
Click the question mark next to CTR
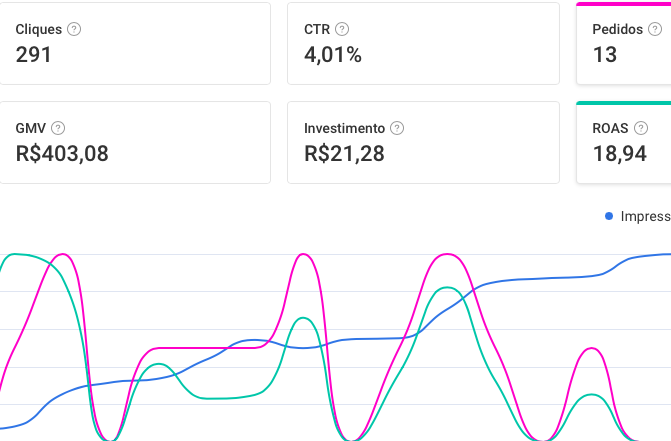pyautogui.click(x=343, y=29)
